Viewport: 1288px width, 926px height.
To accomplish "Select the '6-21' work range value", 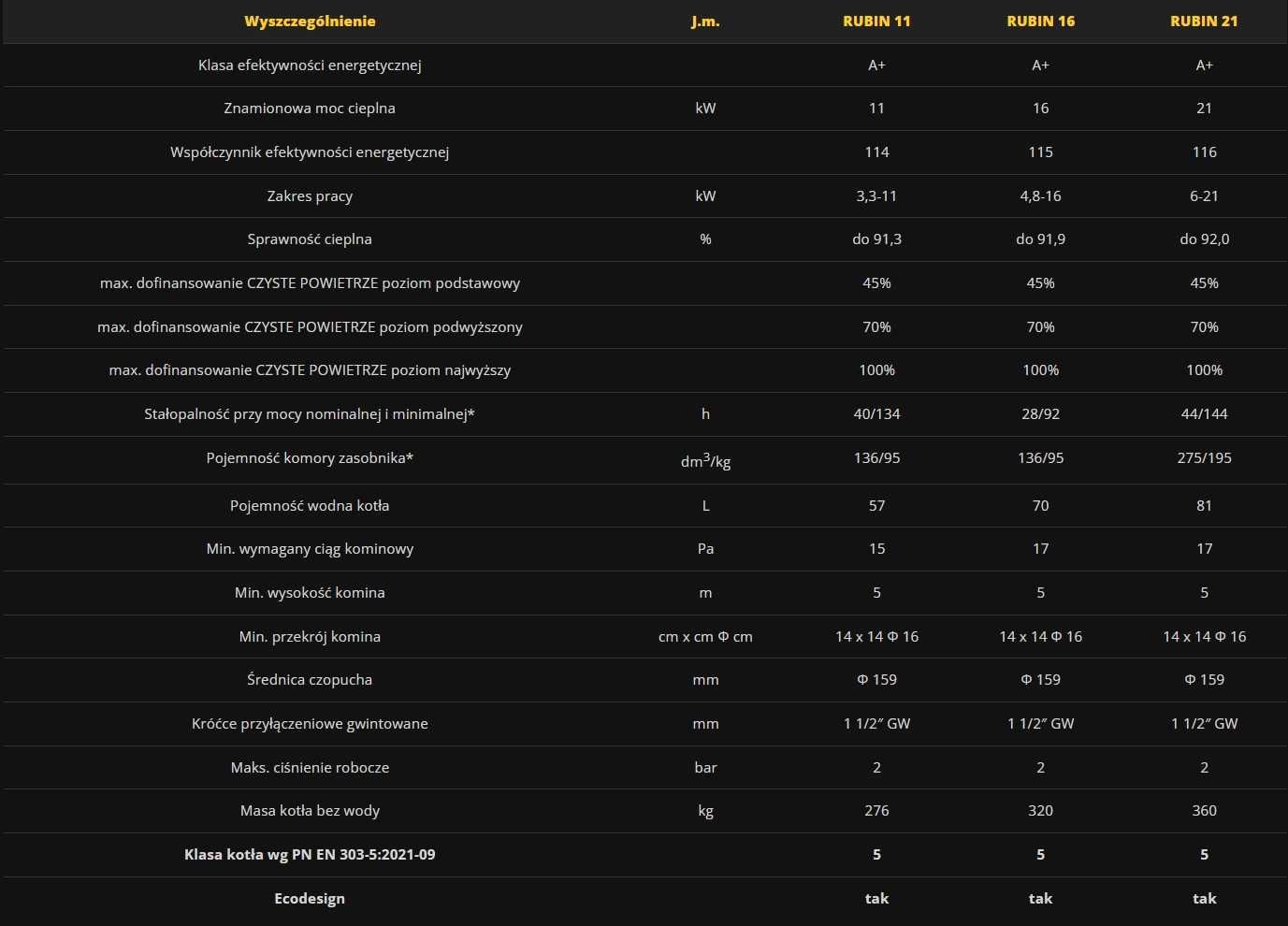I will (1204, 196).
